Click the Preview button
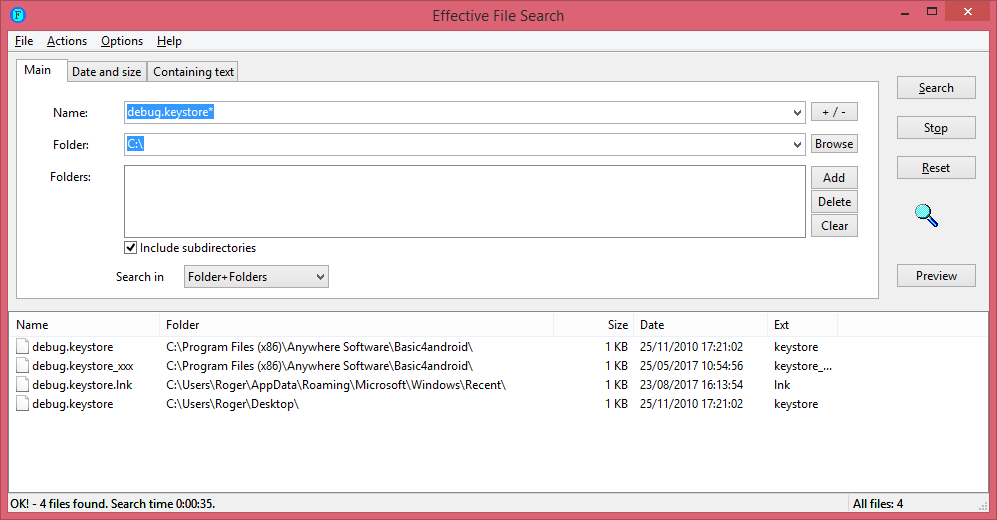Viewport: 997px width, 520px height. pyautogui.click(x=936, y=276)
